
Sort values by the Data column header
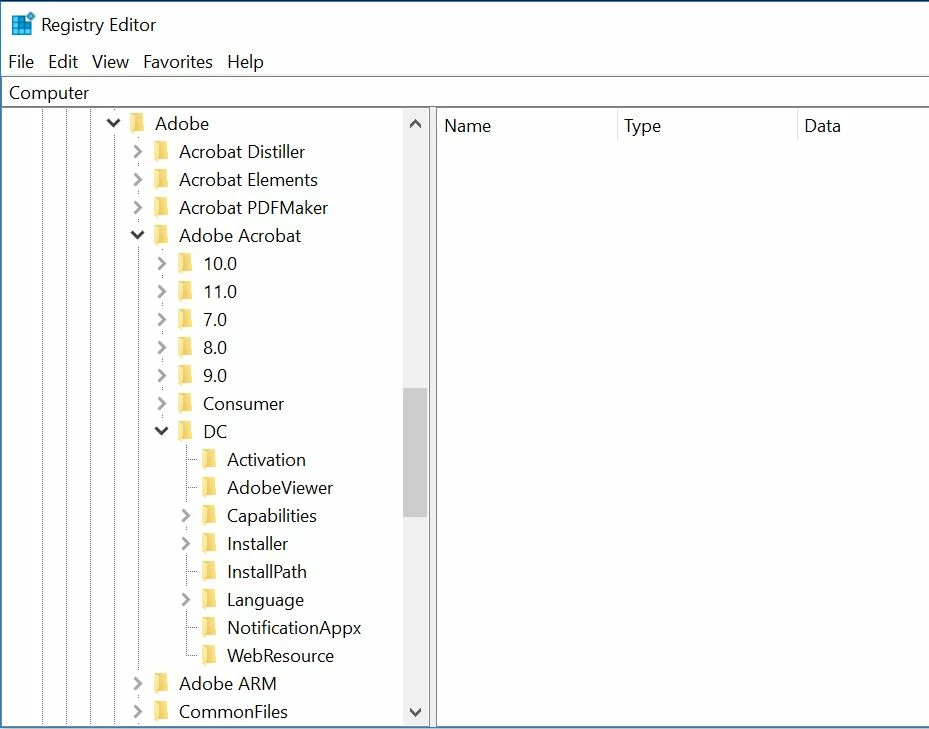[x=863, y=126]
